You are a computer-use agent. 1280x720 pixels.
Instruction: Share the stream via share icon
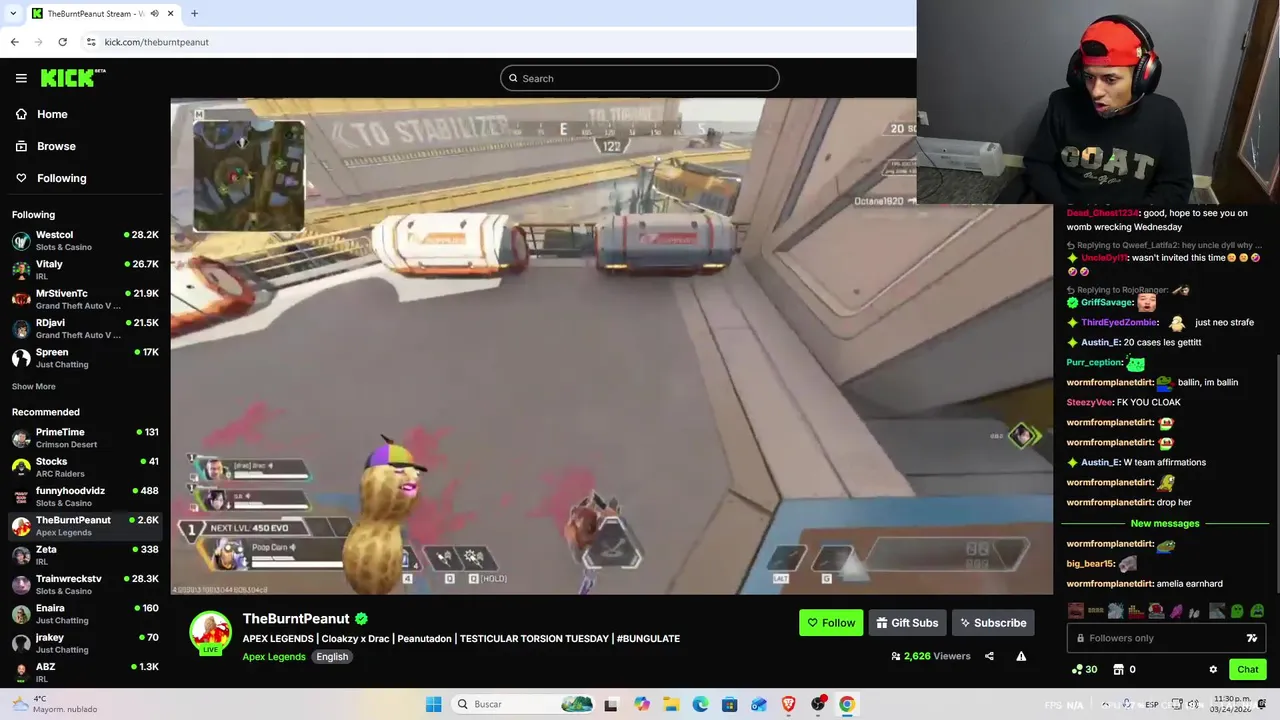click(x=989, y=656)
